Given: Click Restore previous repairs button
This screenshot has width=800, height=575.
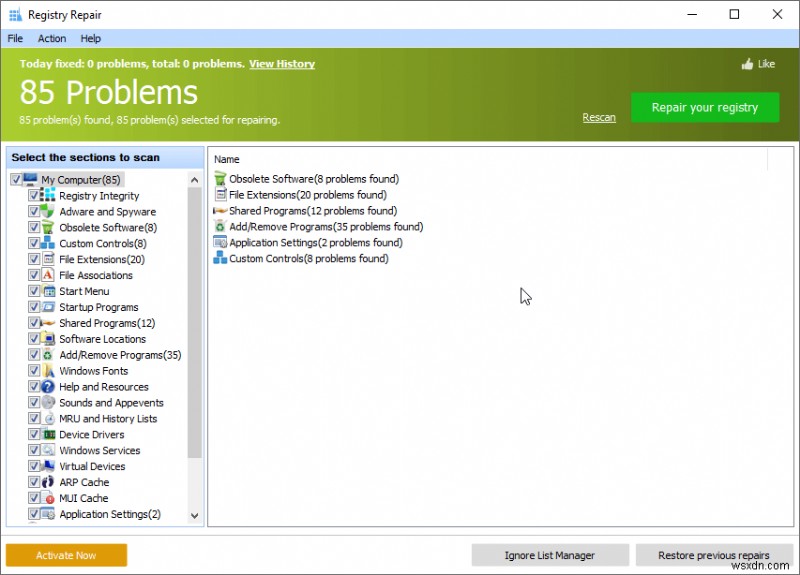Looking at the screenshot, I should pyautogui.click(x=714, y=555).
